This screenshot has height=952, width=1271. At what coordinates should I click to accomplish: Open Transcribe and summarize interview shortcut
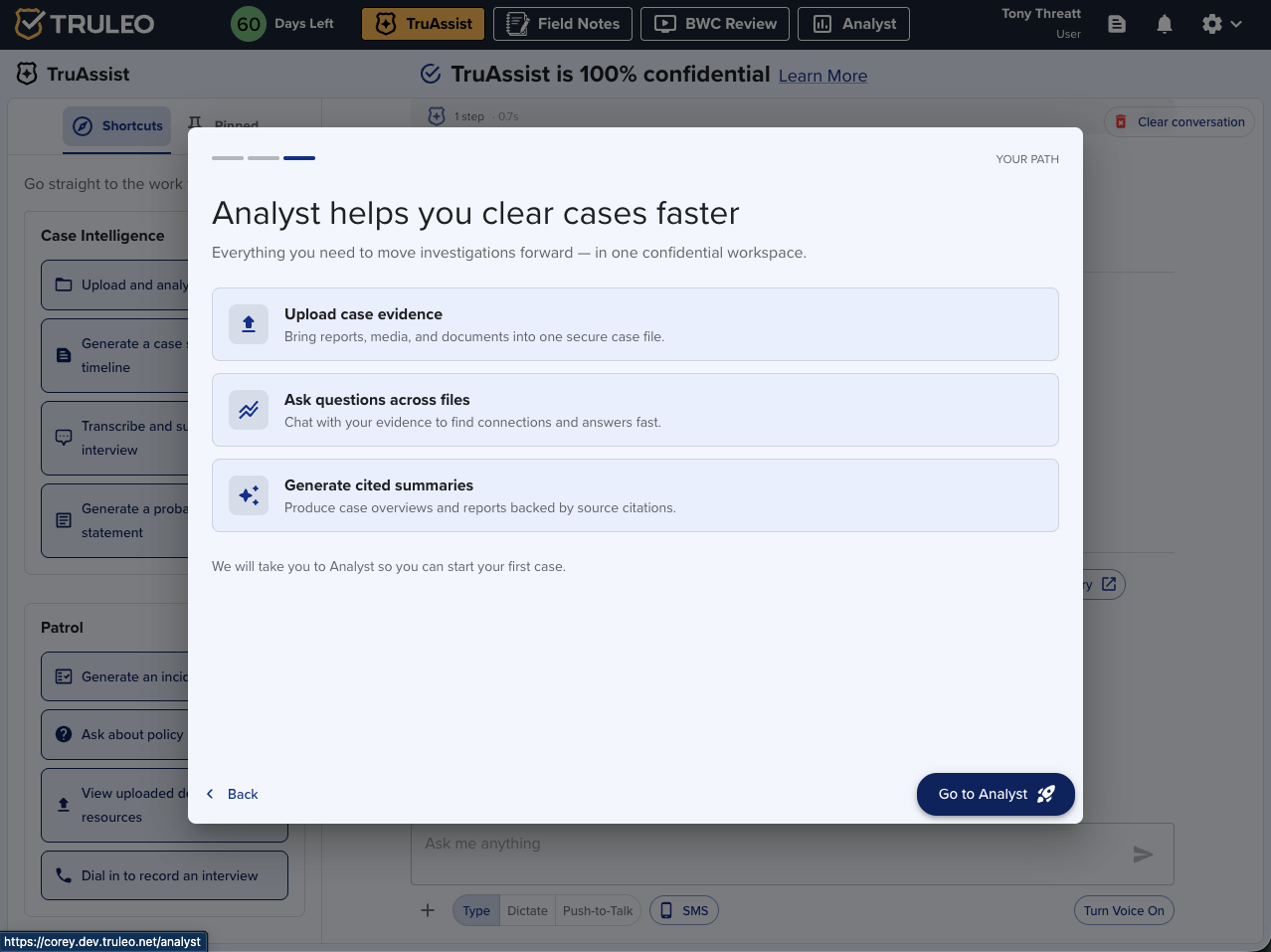[114, 438]
